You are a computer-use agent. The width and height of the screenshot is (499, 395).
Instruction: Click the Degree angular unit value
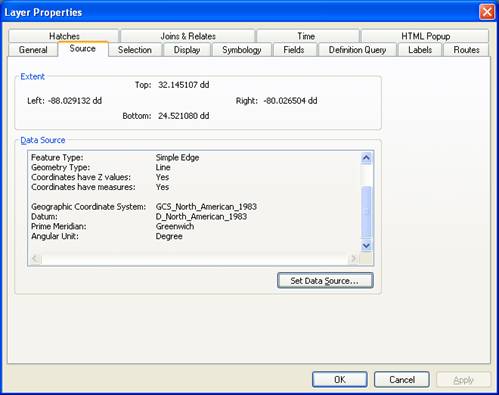click(169, 236)
